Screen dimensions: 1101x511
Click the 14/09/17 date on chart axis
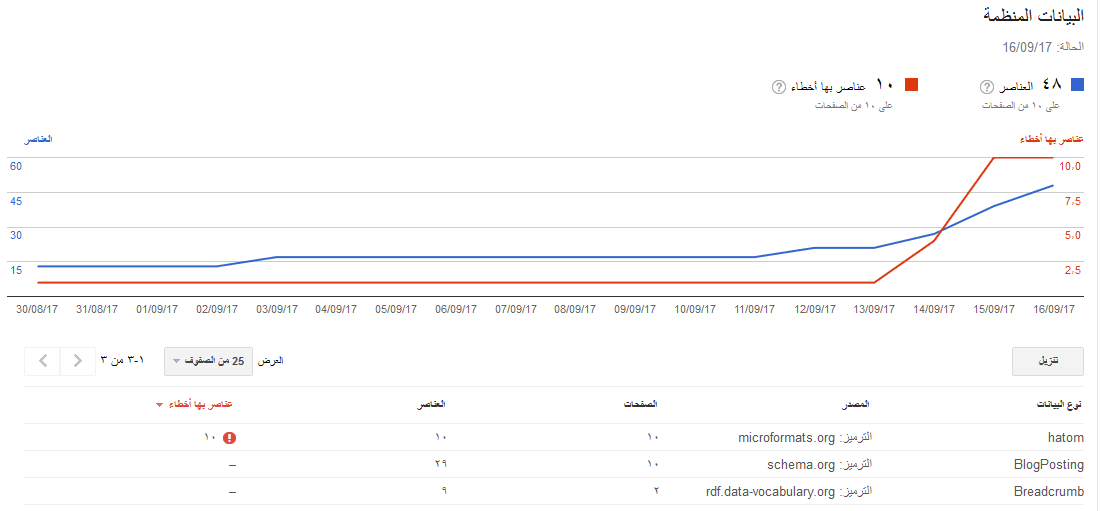935,310
